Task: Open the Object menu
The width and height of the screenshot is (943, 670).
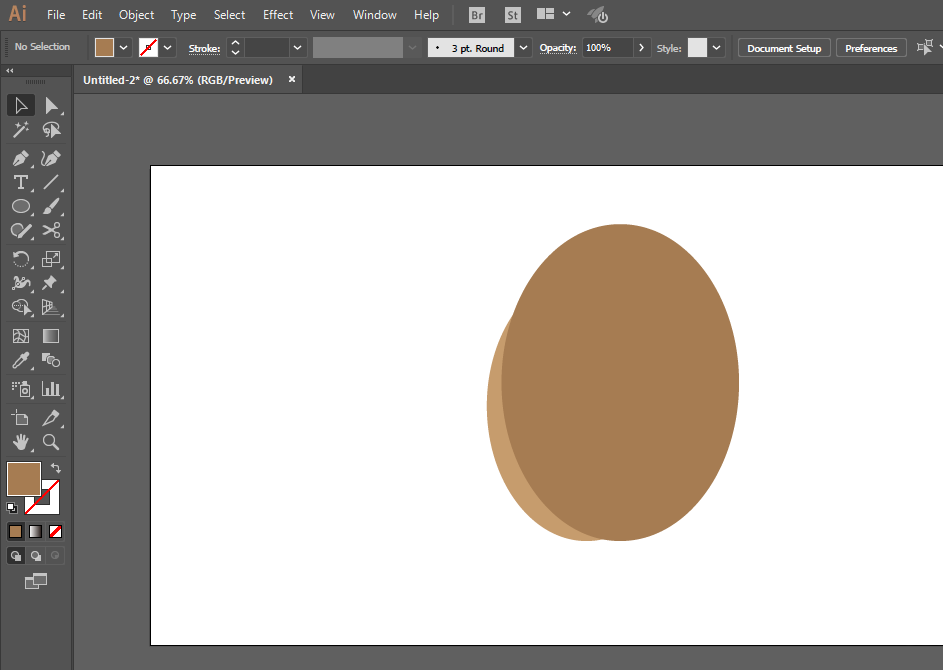Action: click(137, 15)
